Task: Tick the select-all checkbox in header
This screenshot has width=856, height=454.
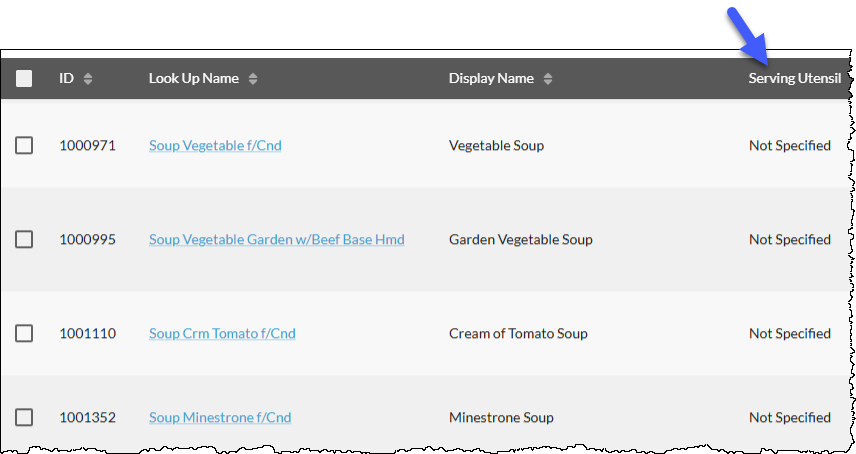Action: (24, 79)
